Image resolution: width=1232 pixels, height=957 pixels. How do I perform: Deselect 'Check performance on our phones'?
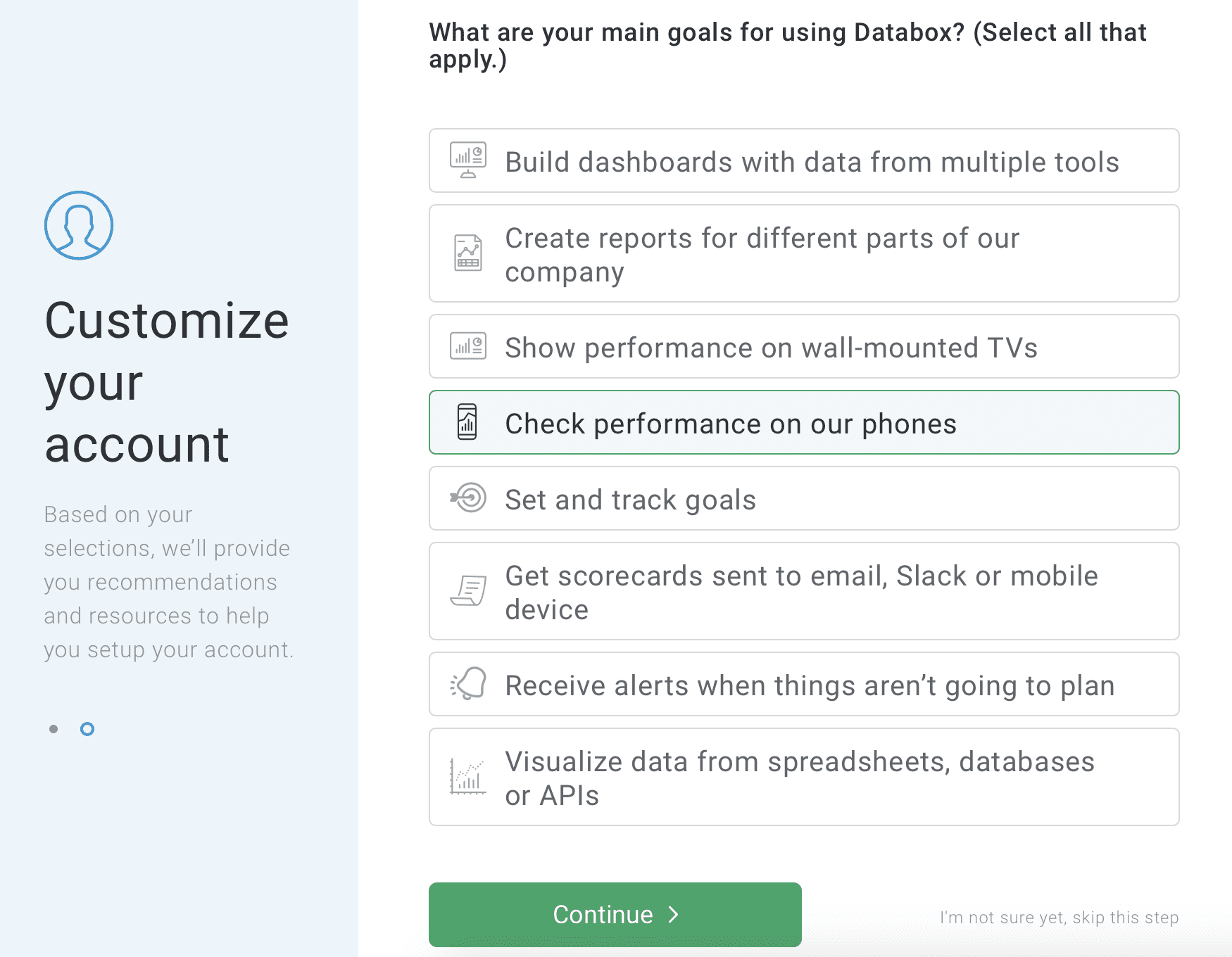click(x=803, y=422)
